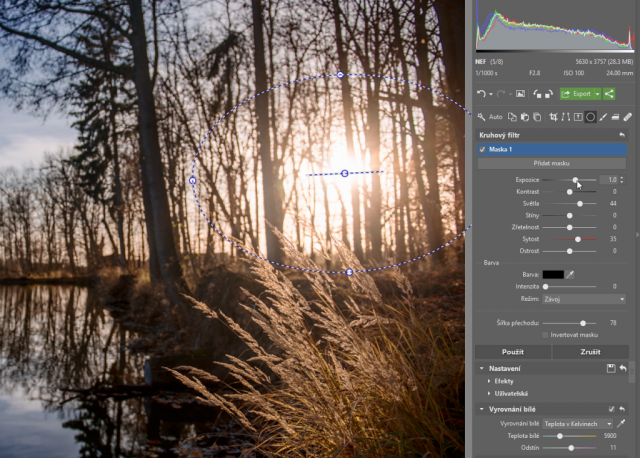
Task: Toggle the Vyrovnání bílé section checkbox
Action: coord(611,409)
